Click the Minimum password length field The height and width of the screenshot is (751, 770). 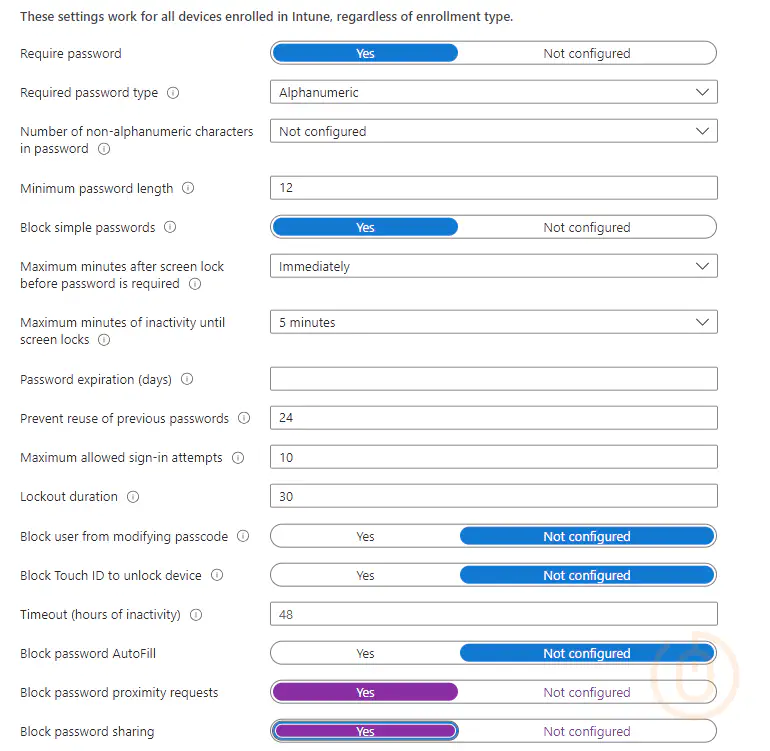(494, 188)
